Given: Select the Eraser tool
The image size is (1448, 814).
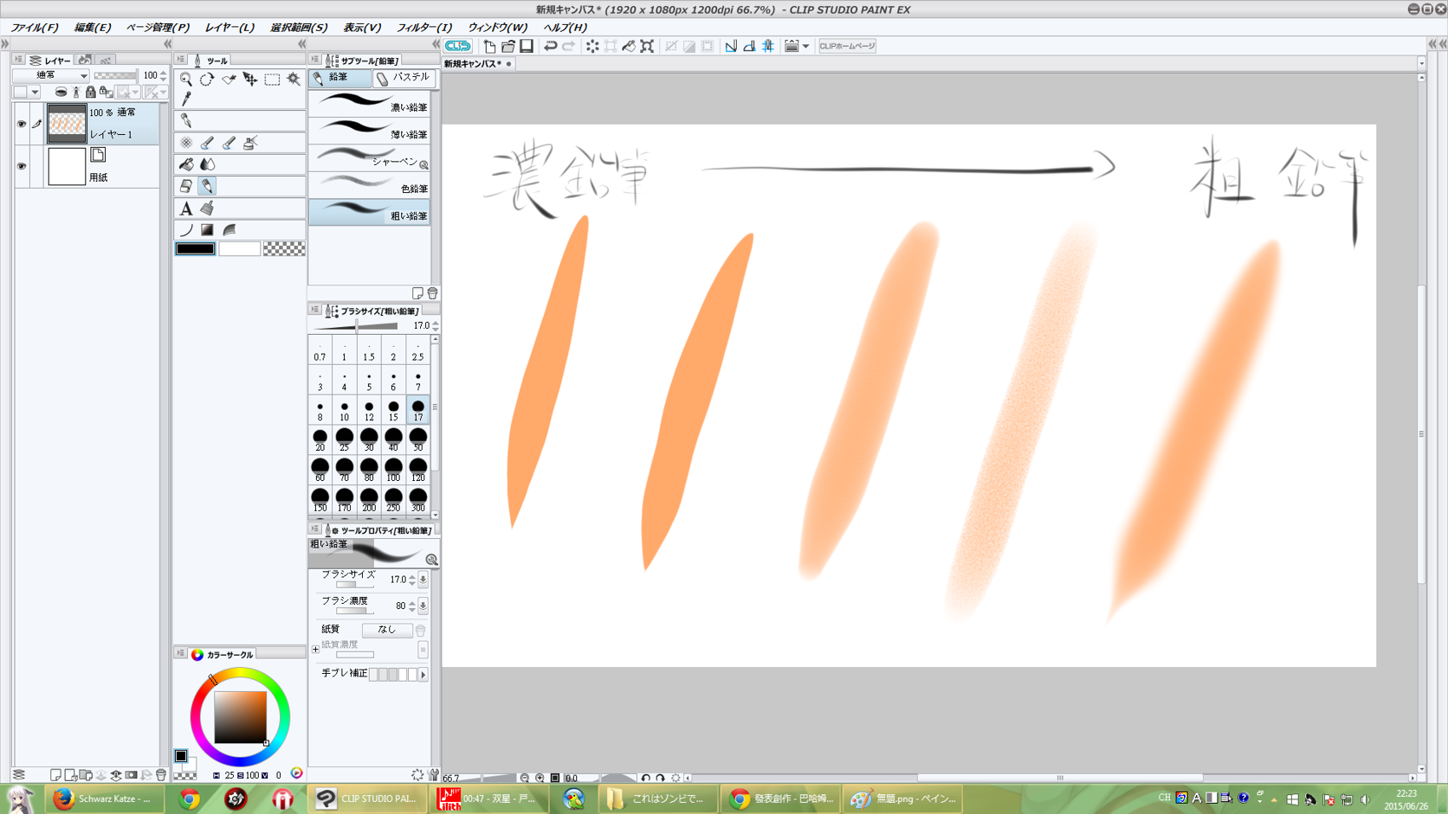Looking at the screenshot, I should pyautogui.click(x=186, y=186).
